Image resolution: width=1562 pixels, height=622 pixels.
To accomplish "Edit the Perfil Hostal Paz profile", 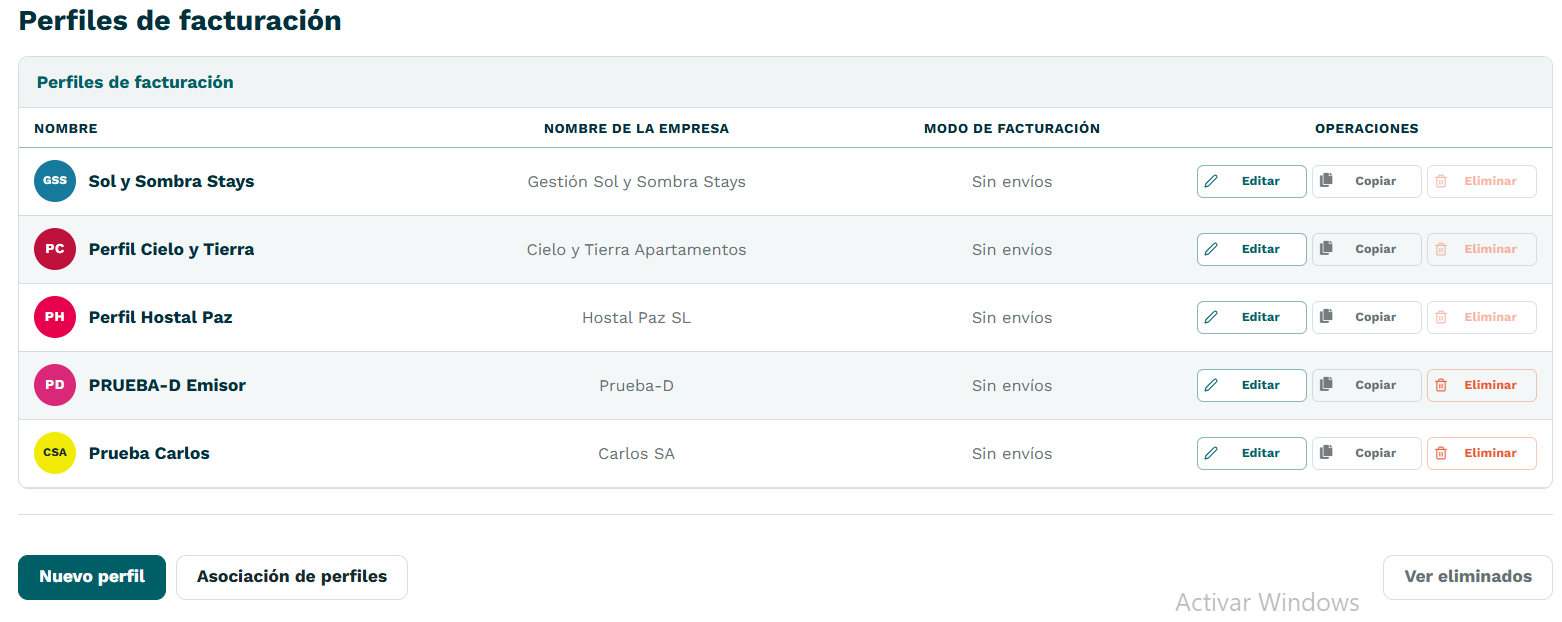I will coord(1251,317).
